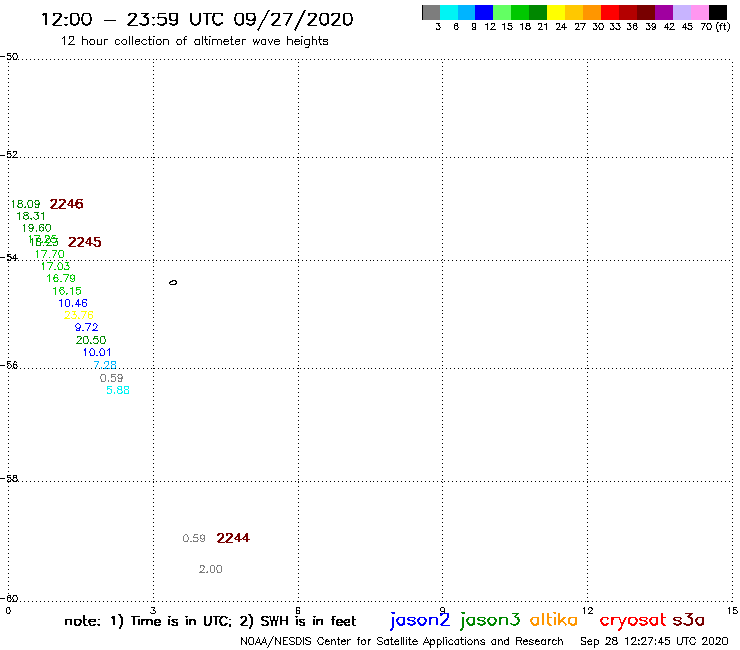The width and height of the screenshot is (740, 650).
Task: Click the 17.70 wave height value
Action: pyautogui.click(x=50, y=254)
